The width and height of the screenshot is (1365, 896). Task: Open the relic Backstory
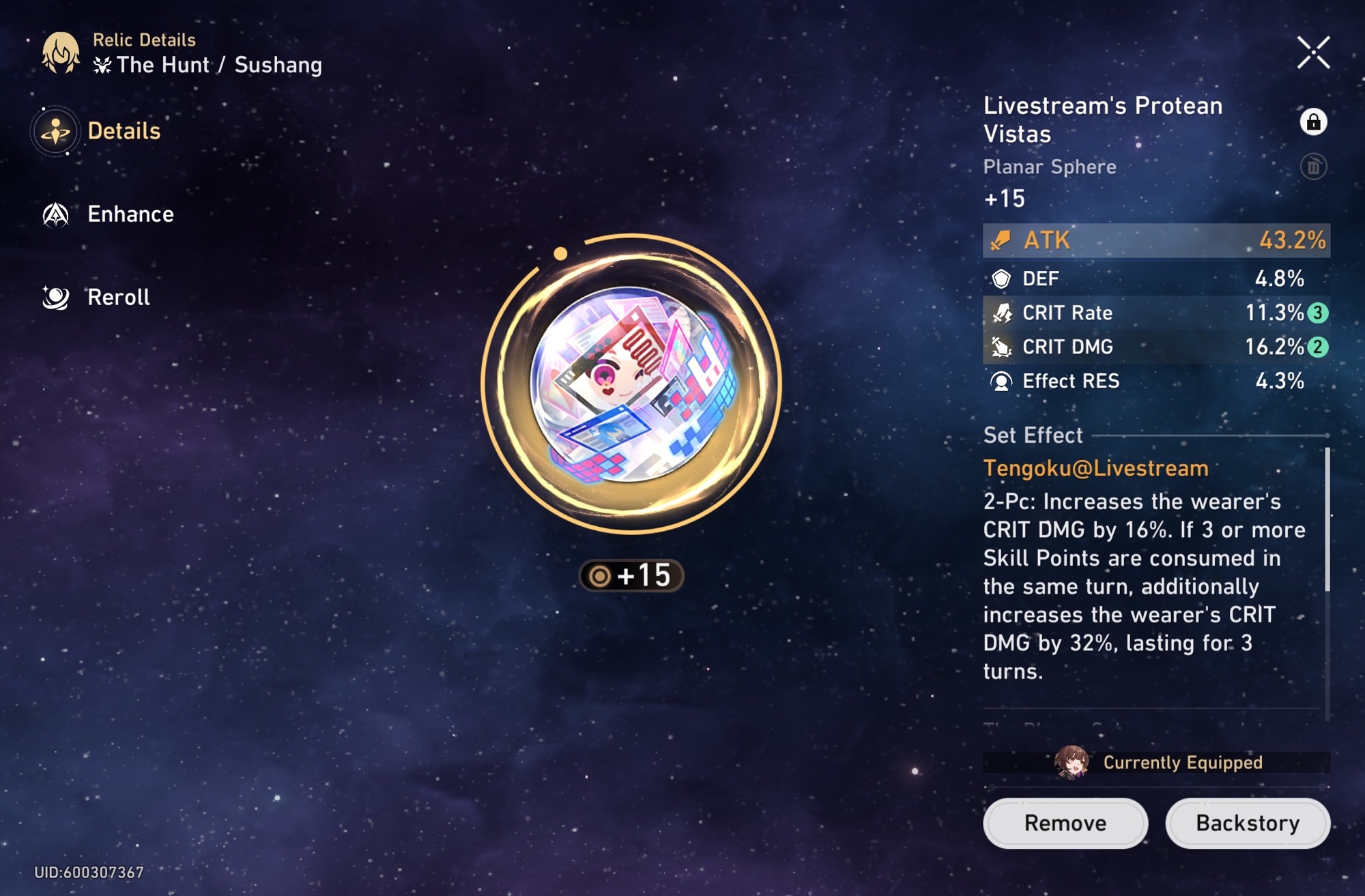point(1248,823)
